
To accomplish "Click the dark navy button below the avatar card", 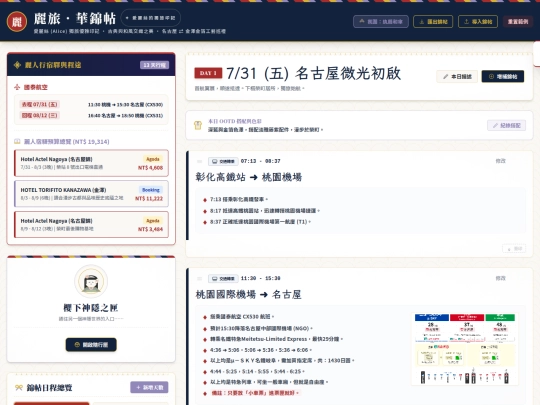I will [91, 345].
